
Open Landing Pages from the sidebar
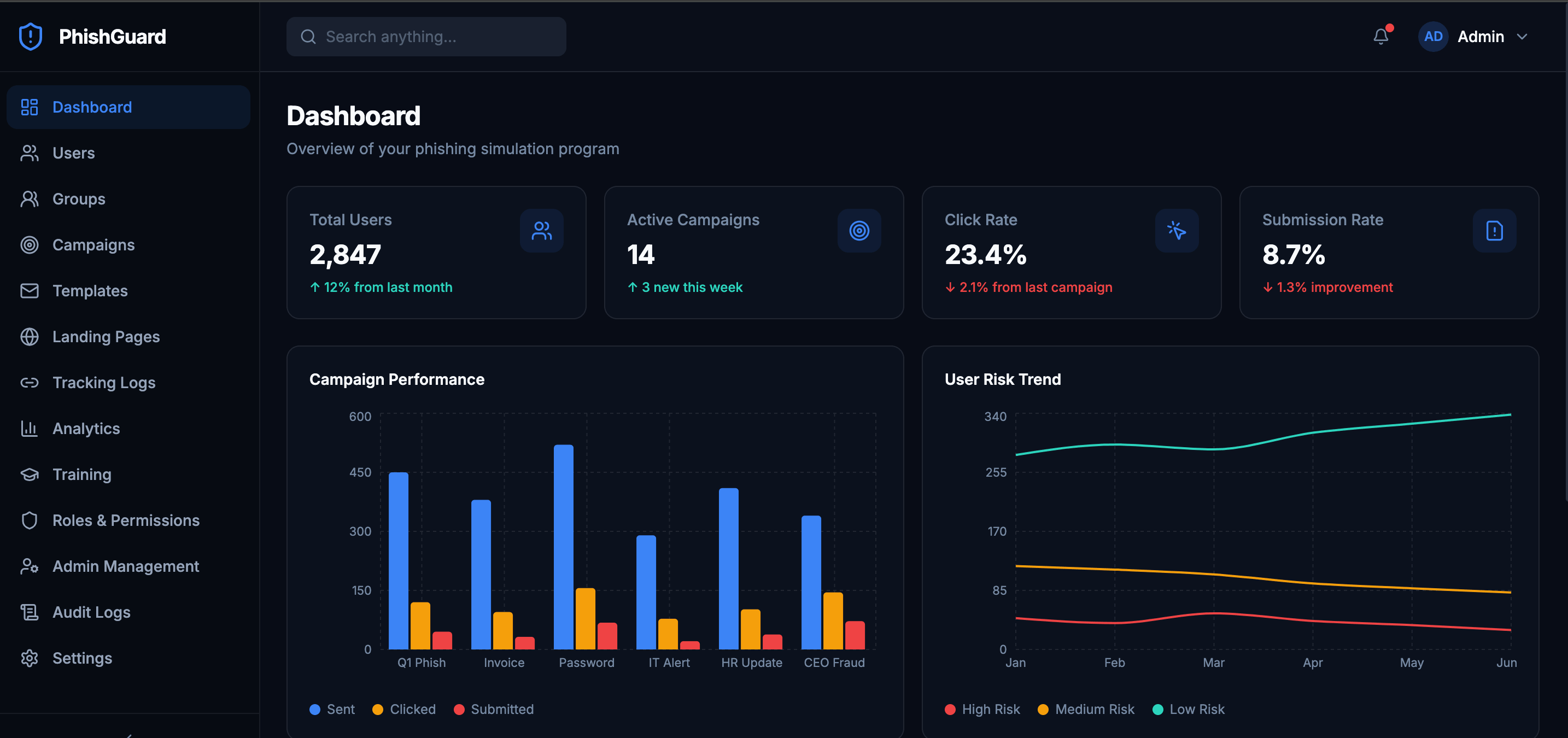pyautogui.click(x=128, y=337)
